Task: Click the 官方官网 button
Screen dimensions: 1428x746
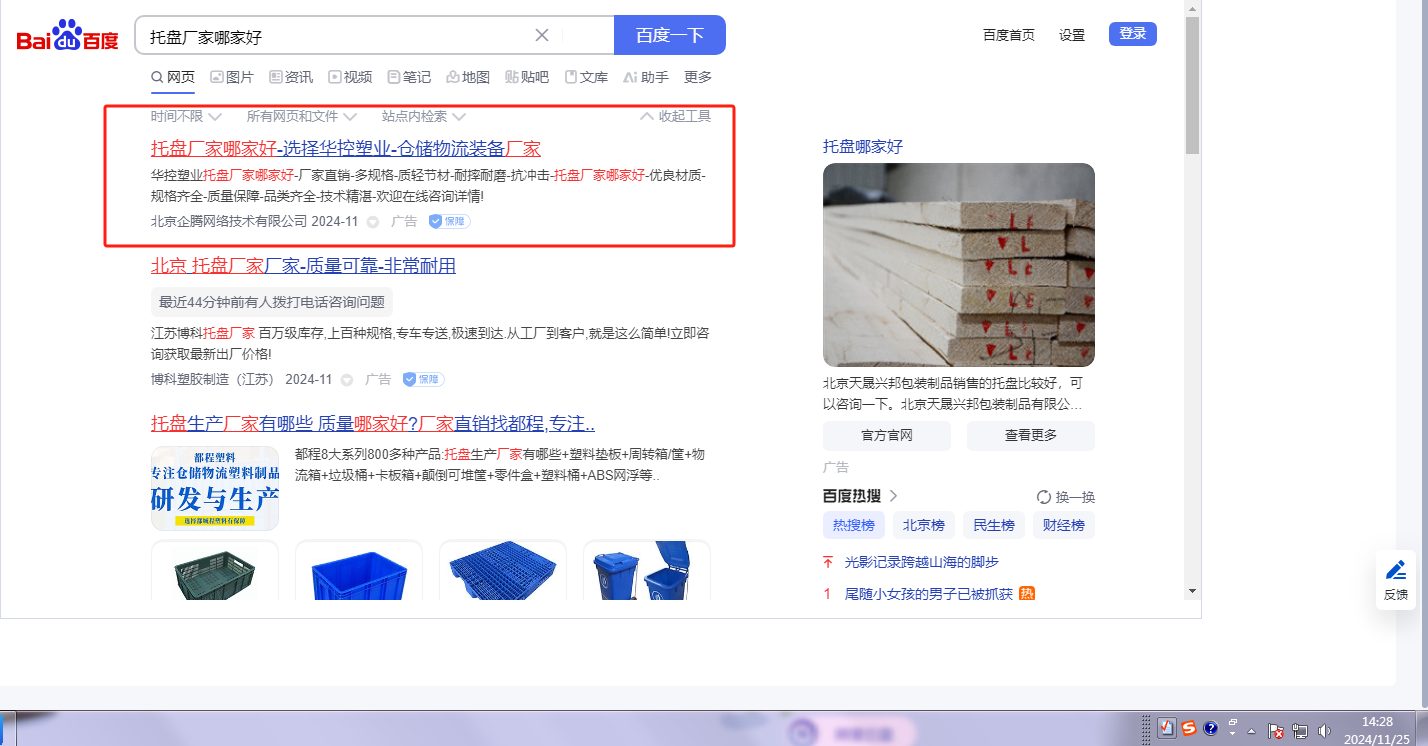Action: [887, 436]
